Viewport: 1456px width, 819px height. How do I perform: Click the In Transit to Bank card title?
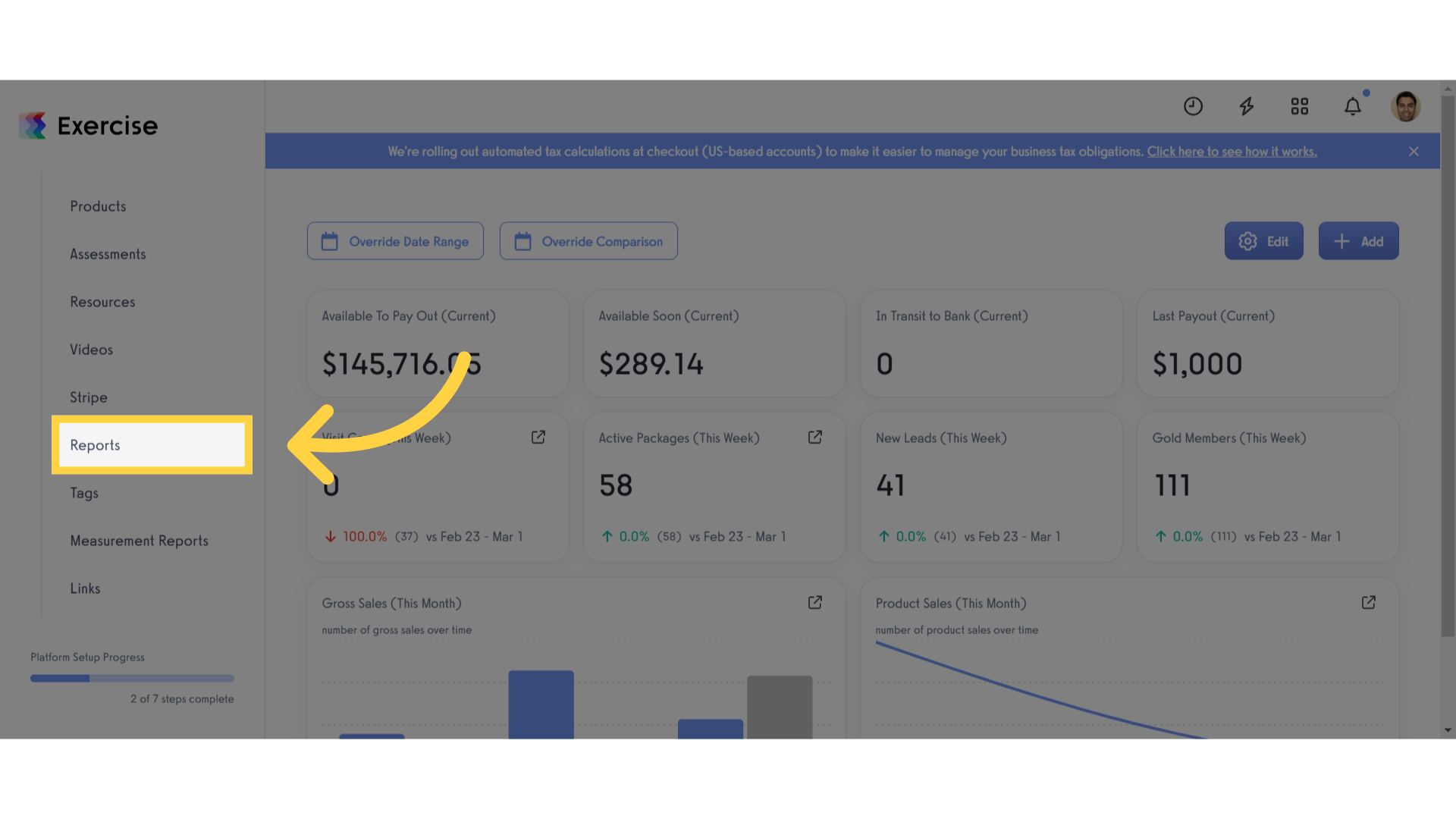coord(952,316)
